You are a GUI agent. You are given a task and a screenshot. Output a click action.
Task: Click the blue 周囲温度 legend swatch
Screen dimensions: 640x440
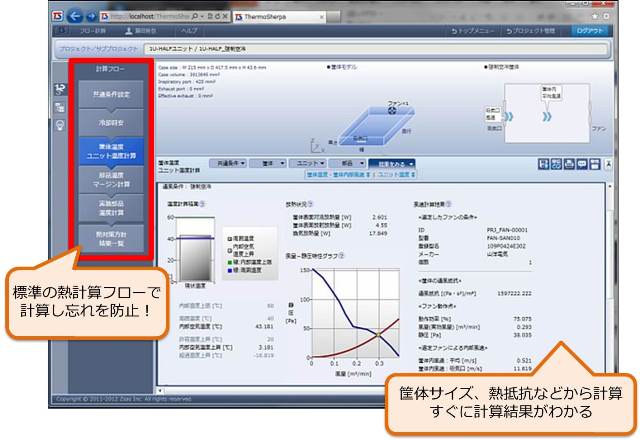230,270
